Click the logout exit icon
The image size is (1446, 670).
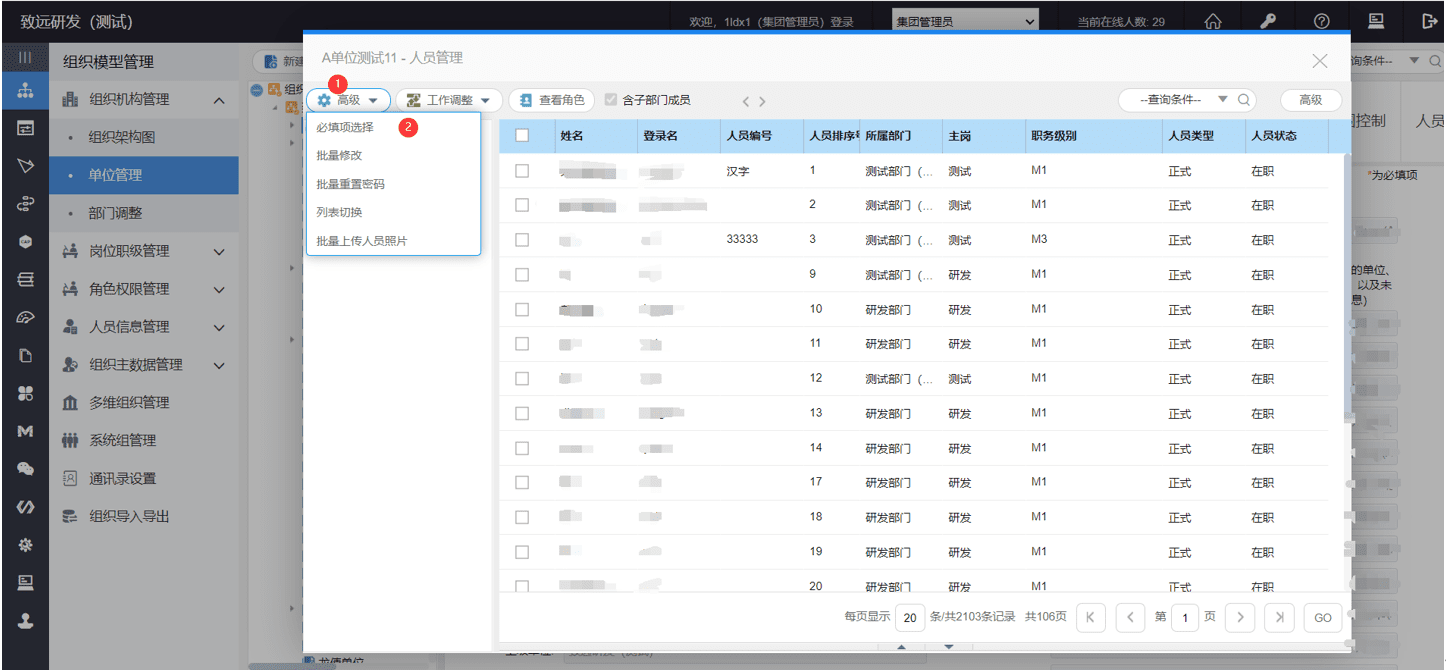coord(1429,21)
